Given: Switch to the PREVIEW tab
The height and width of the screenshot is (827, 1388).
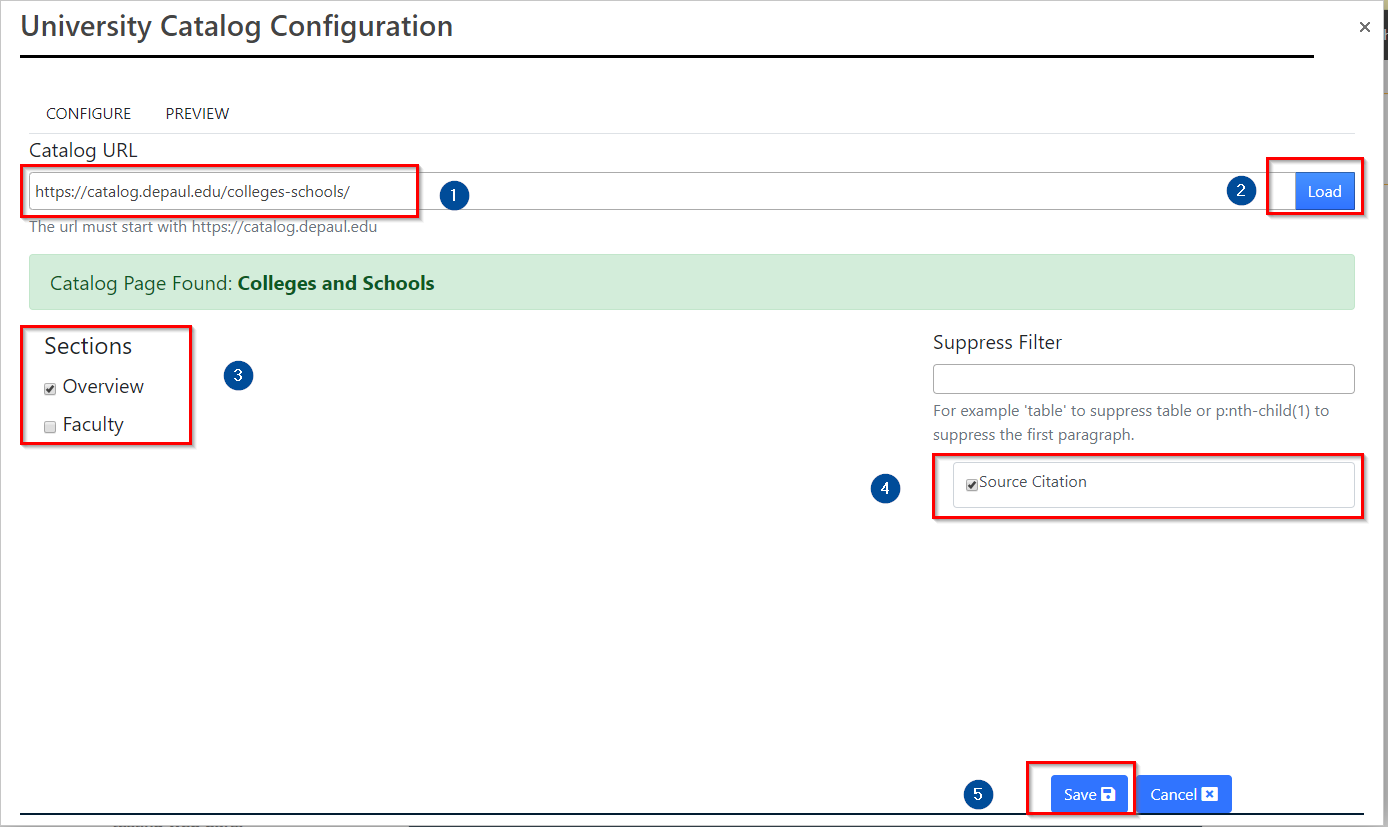Looking at the screenshot, I should [197, 114].
